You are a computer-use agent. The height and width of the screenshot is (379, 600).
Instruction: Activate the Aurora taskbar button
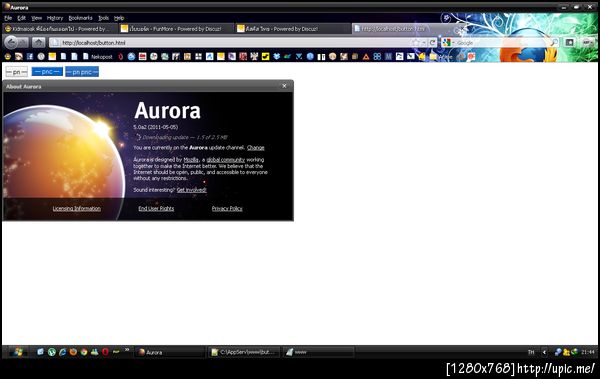170,352
